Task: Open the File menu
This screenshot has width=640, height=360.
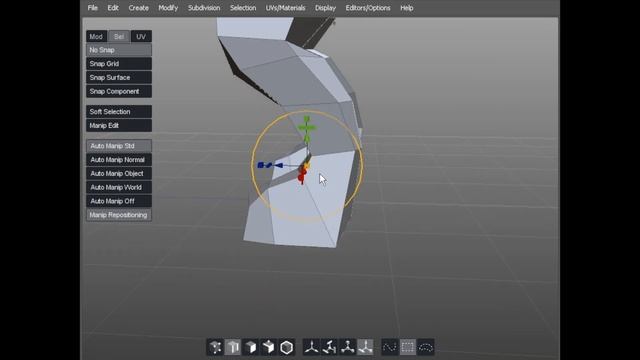Action: point(93,8)
